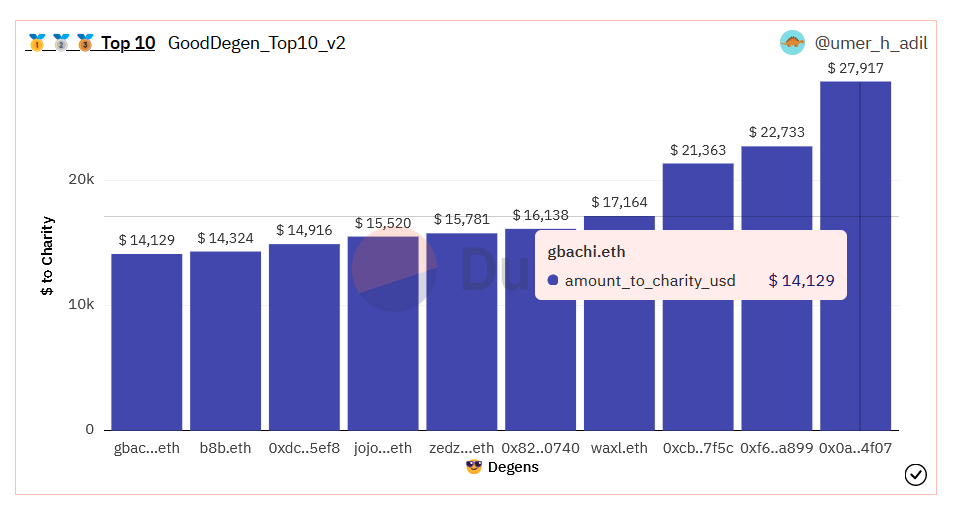Click the $ 27,917 data label

pyautogui.click(x=855, y=68)
